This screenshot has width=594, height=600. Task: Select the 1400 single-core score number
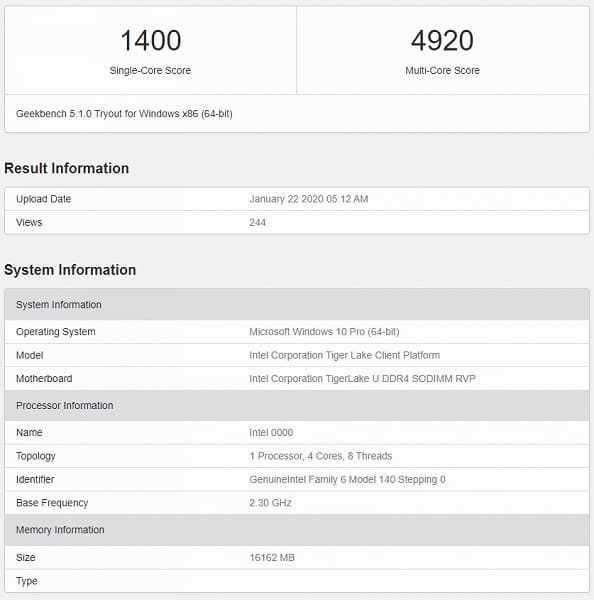pyautogui.click(x=150, y=41)
